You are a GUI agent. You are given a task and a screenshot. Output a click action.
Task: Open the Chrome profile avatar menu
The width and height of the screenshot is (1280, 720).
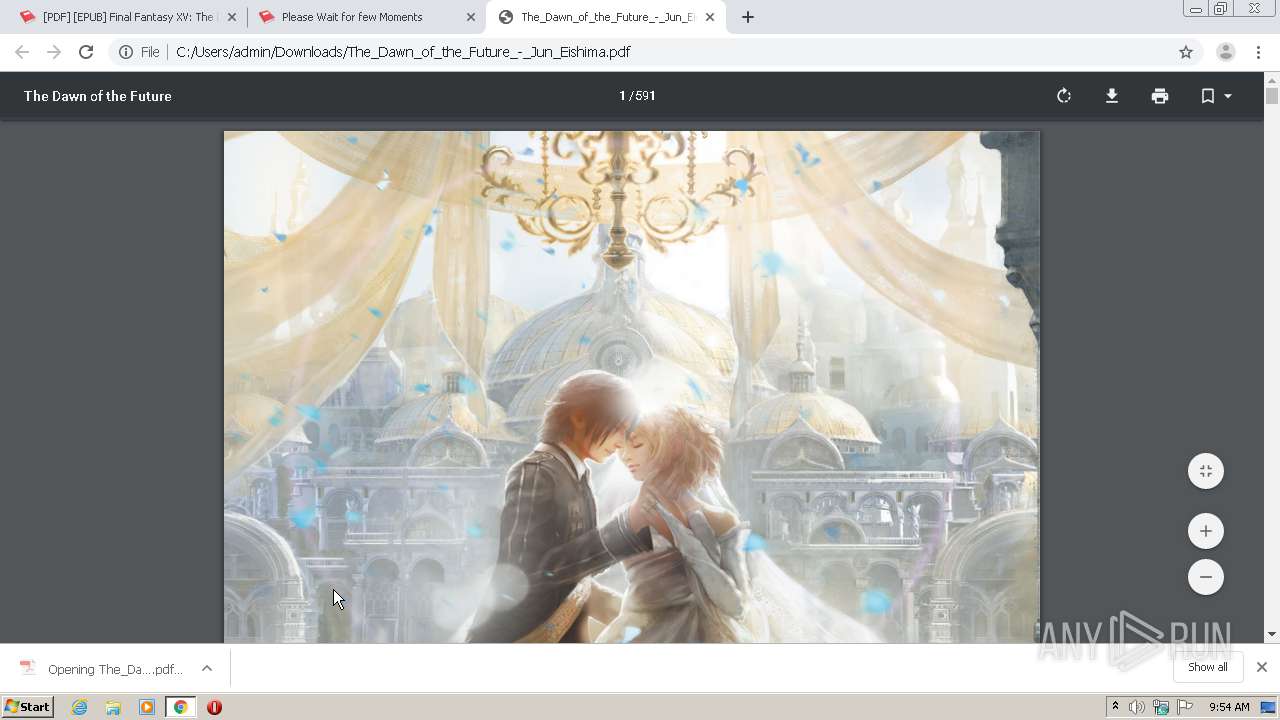click(1226, 52)
